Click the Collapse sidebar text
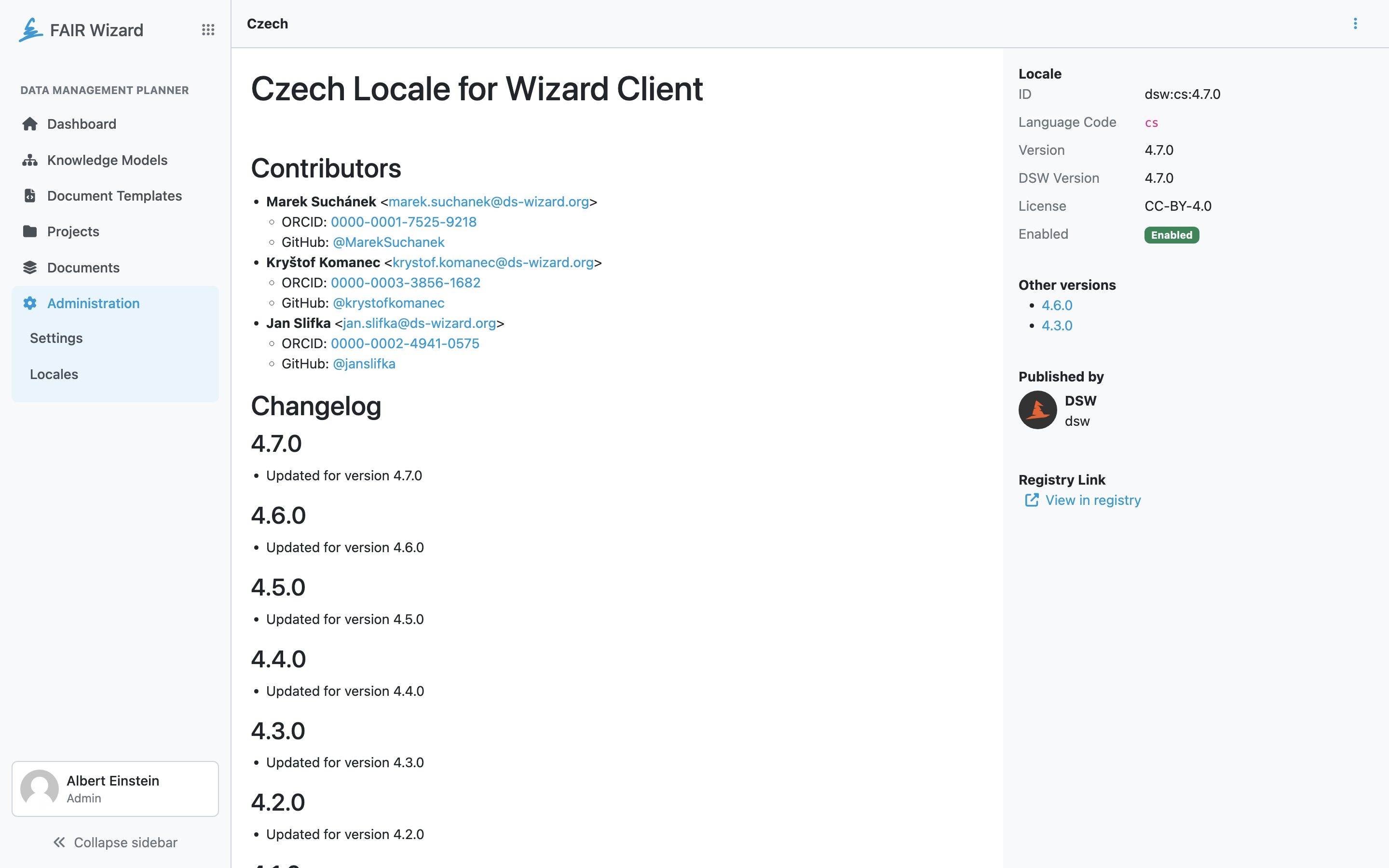This screenshot has width=1389, height=868. [x=126, y=842]
